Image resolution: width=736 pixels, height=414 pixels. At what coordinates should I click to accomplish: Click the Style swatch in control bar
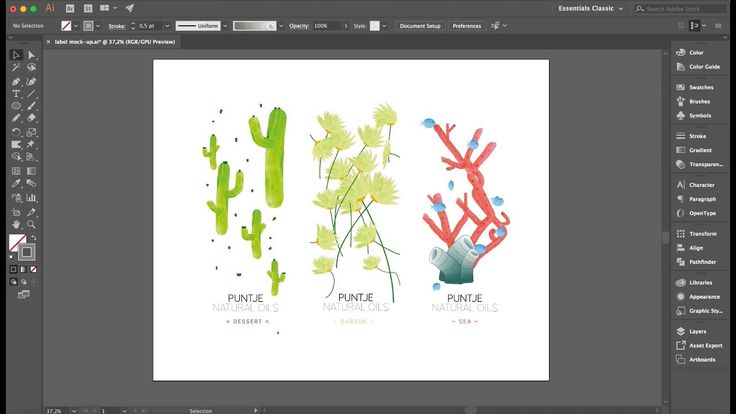[375, 26]
